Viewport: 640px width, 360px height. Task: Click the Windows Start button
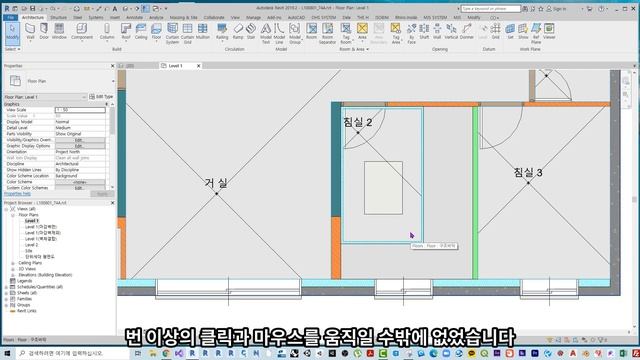[7, 353]
